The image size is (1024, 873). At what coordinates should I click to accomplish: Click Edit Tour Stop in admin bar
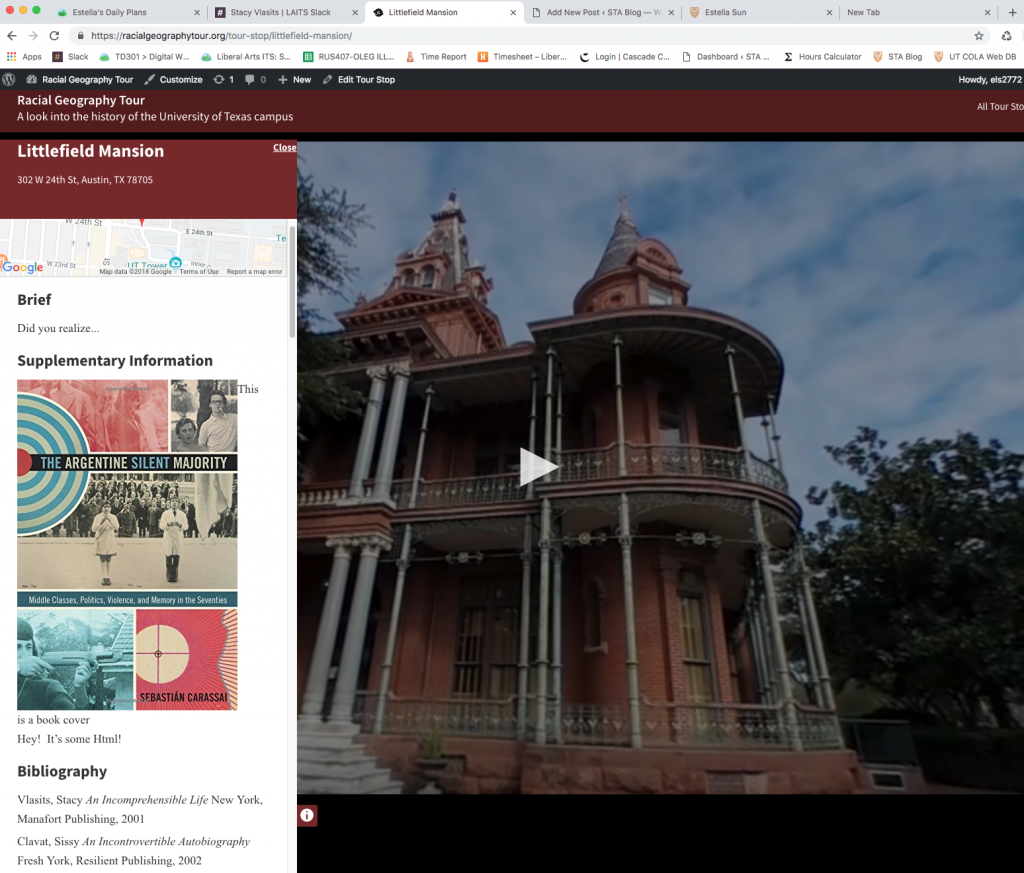tap(357, 79)
